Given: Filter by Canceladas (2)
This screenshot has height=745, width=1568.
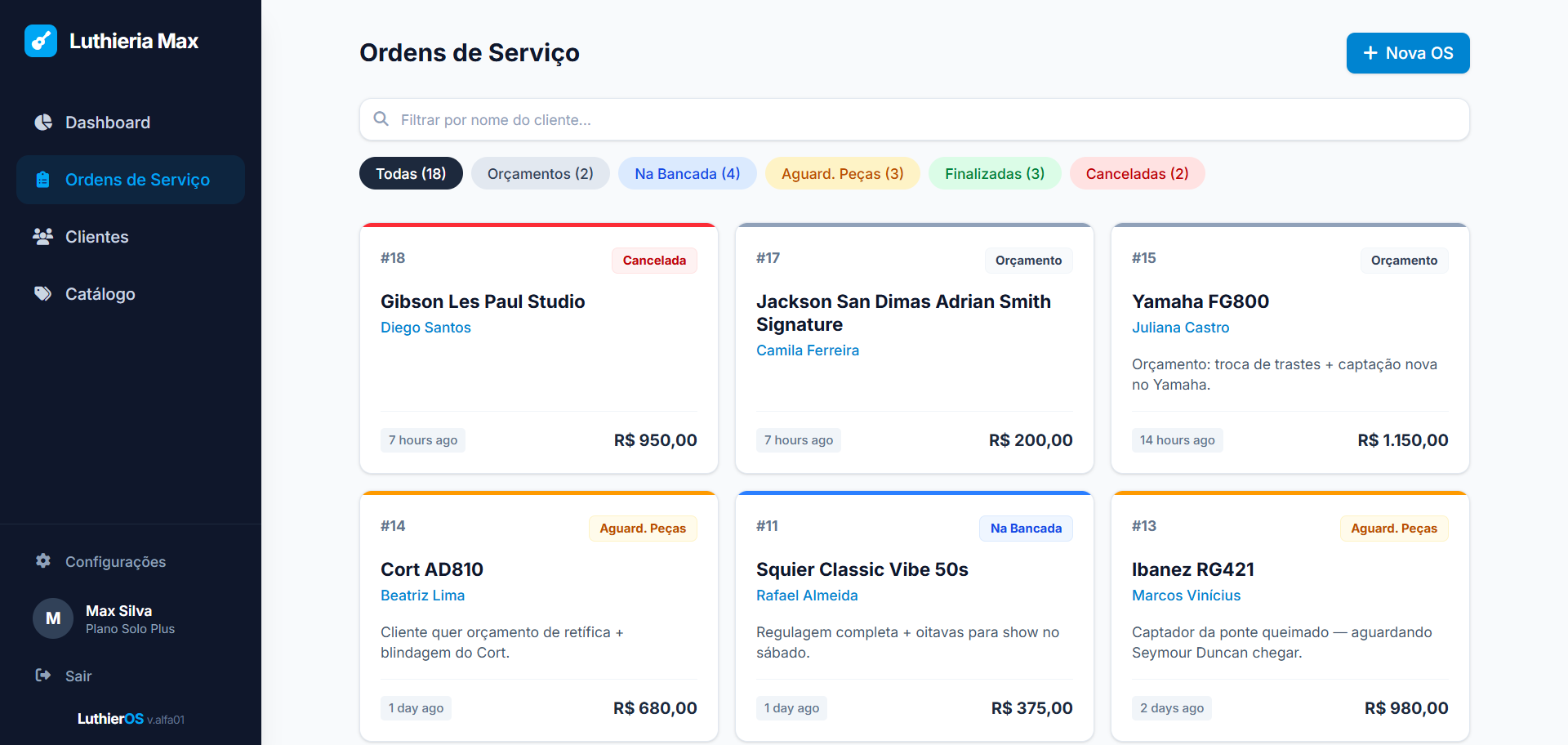Looking at the screenshot, I should click(x=1138, y=173).
